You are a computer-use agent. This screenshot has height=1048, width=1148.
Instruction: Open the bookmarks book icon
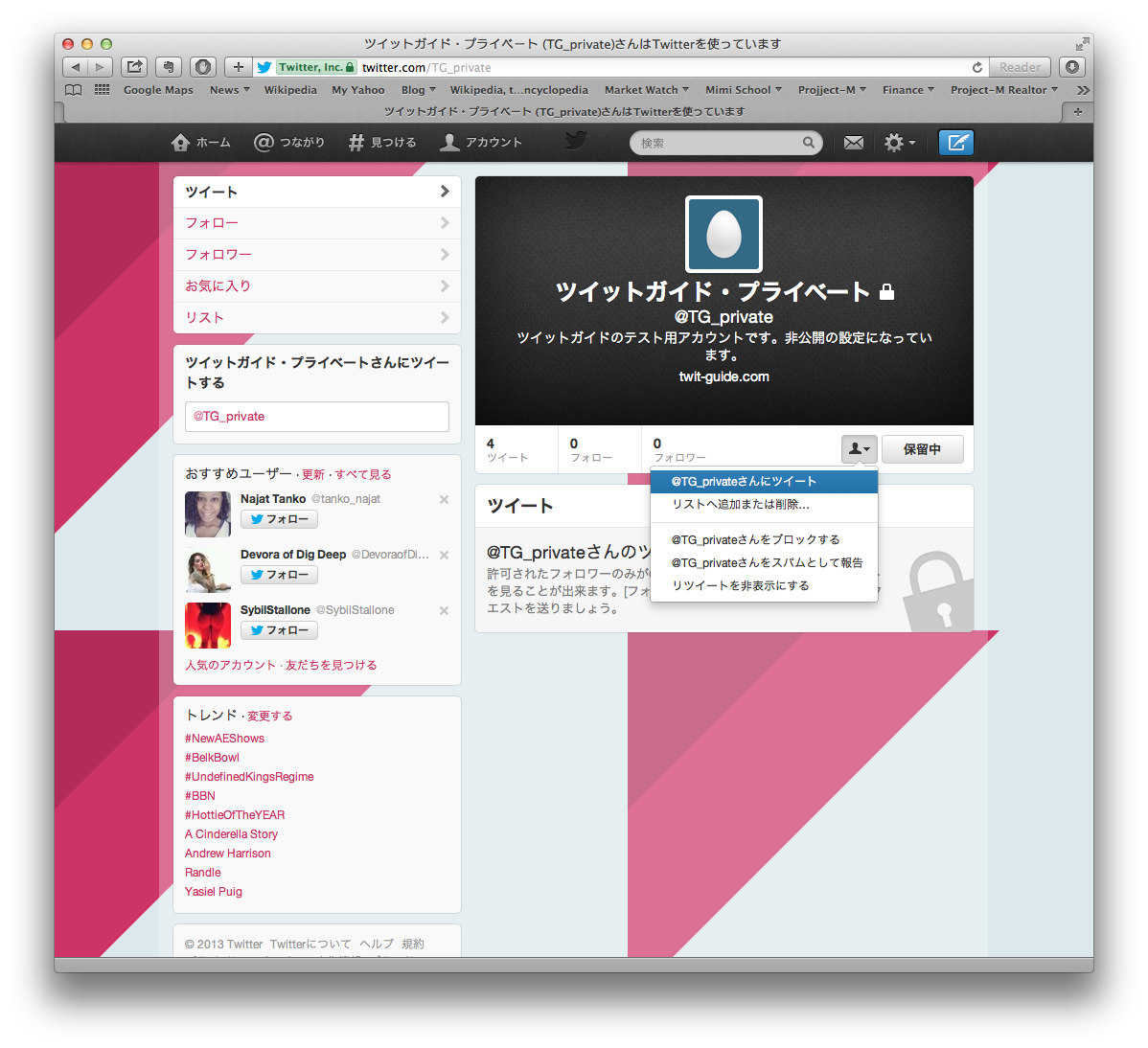point(73,90)
